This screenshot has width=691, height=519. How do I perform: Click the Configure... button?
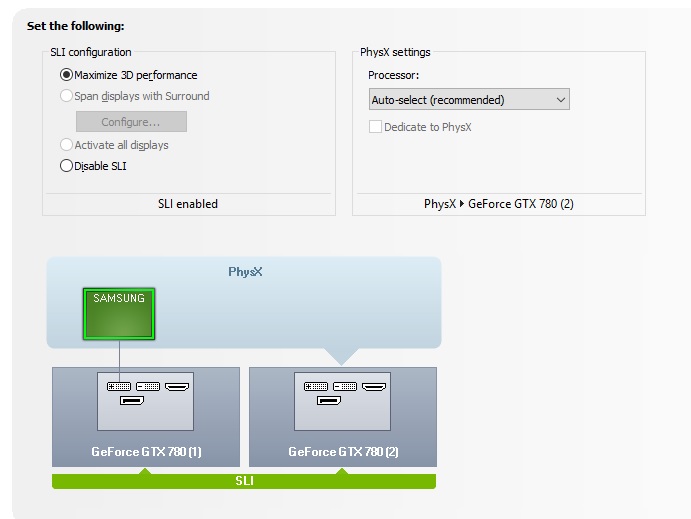[131, 122]
